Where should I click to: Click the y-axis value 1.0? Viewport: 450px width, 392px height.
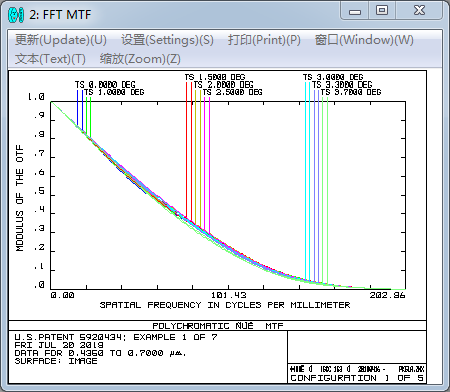(x=36, y=97)
